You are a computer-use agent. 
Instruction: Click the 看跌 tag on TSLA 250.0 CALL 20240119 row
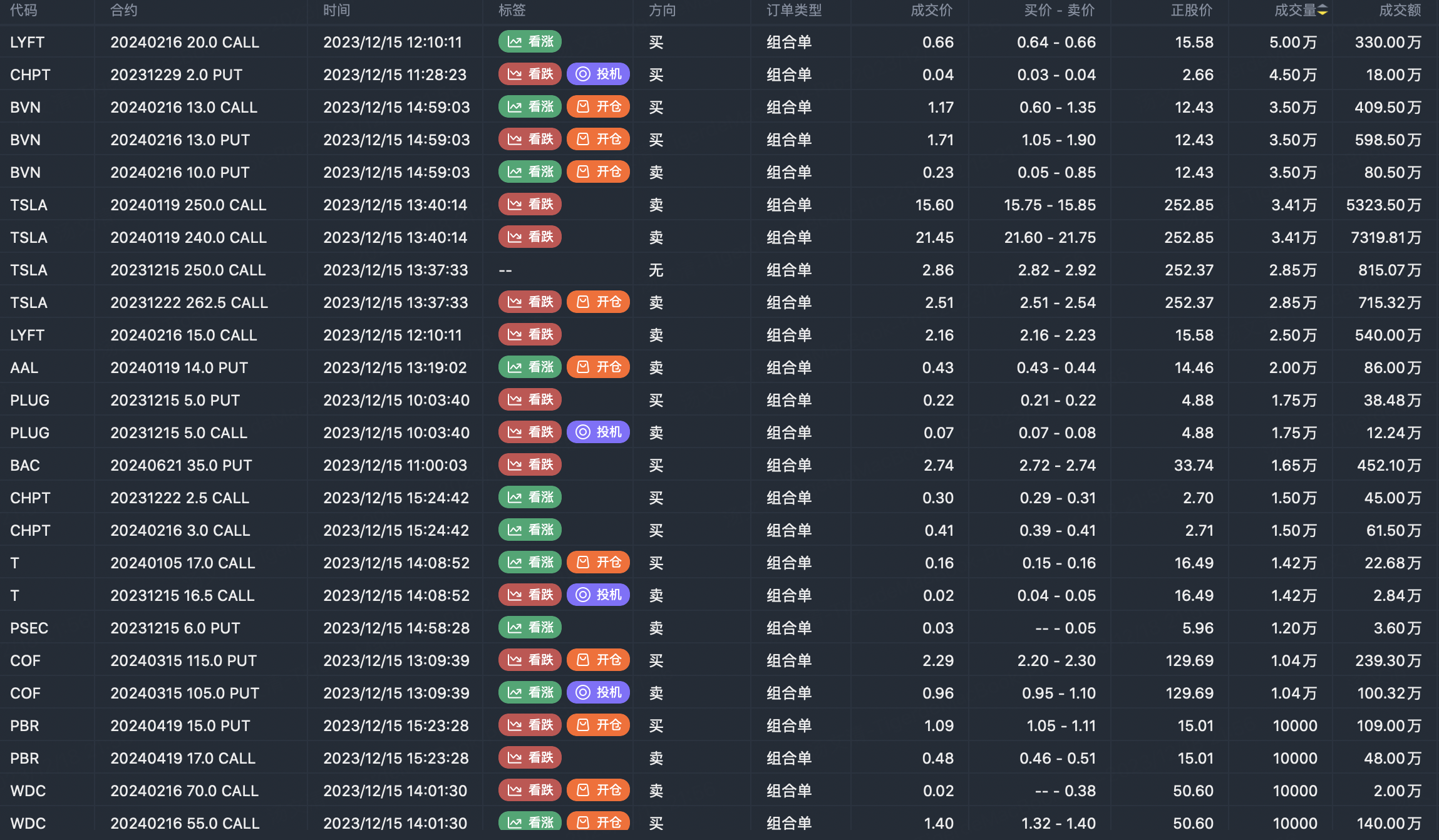coord(530,205)
